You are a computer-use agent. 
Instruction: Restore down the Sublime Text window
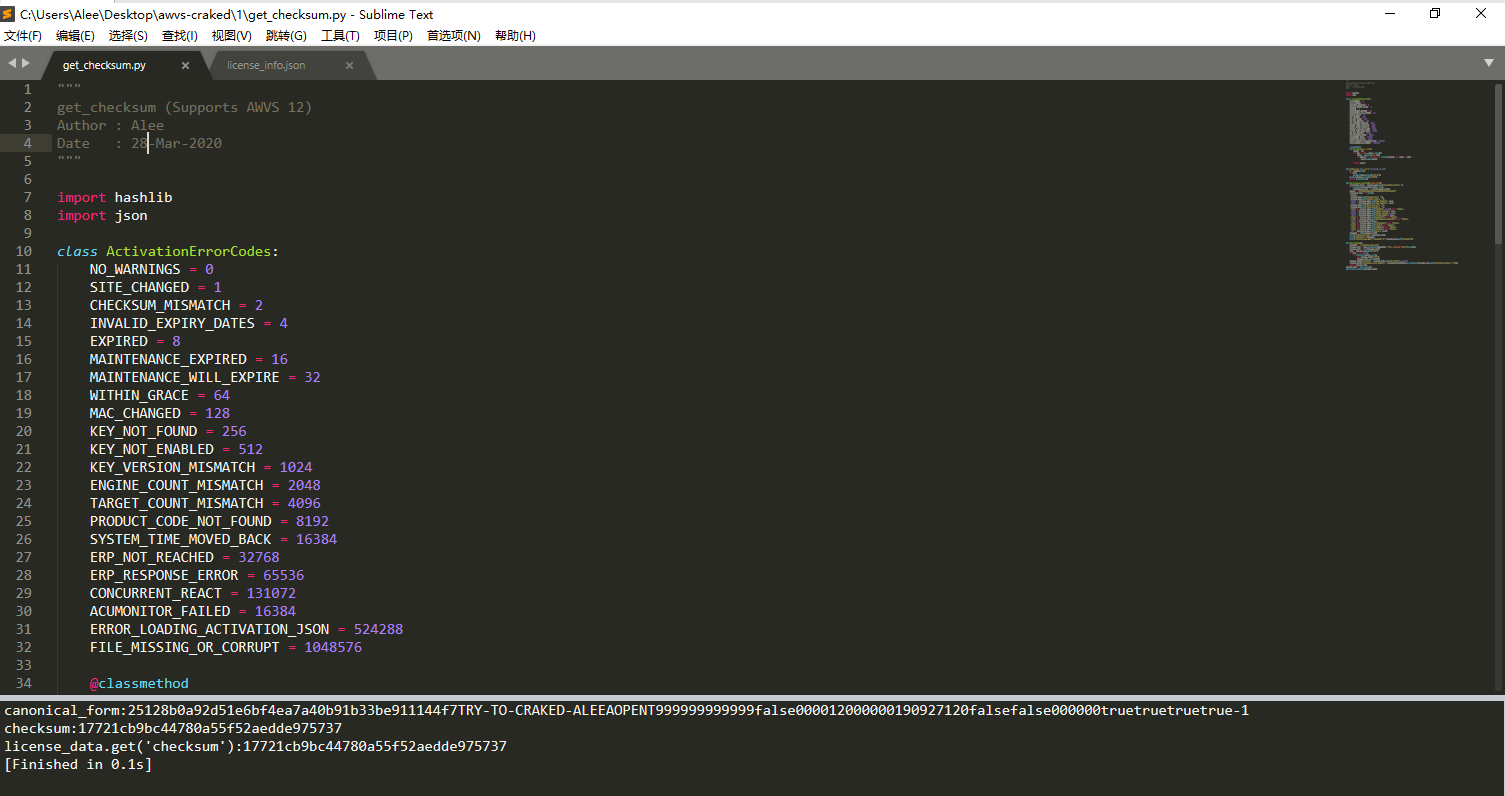1435,14
